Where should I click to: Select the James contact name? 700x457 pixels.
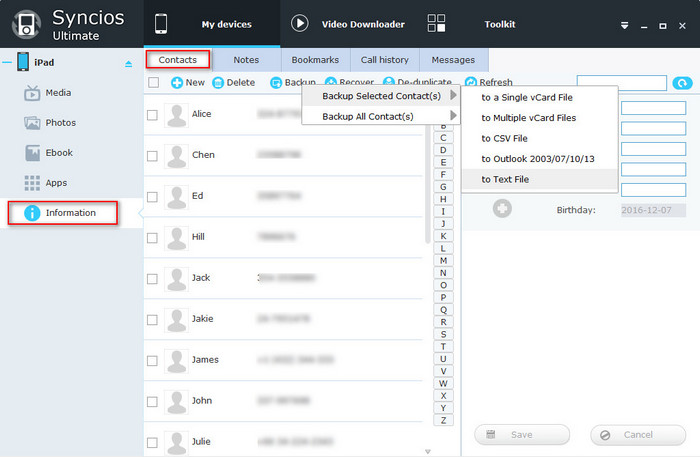tap(205, 360)
